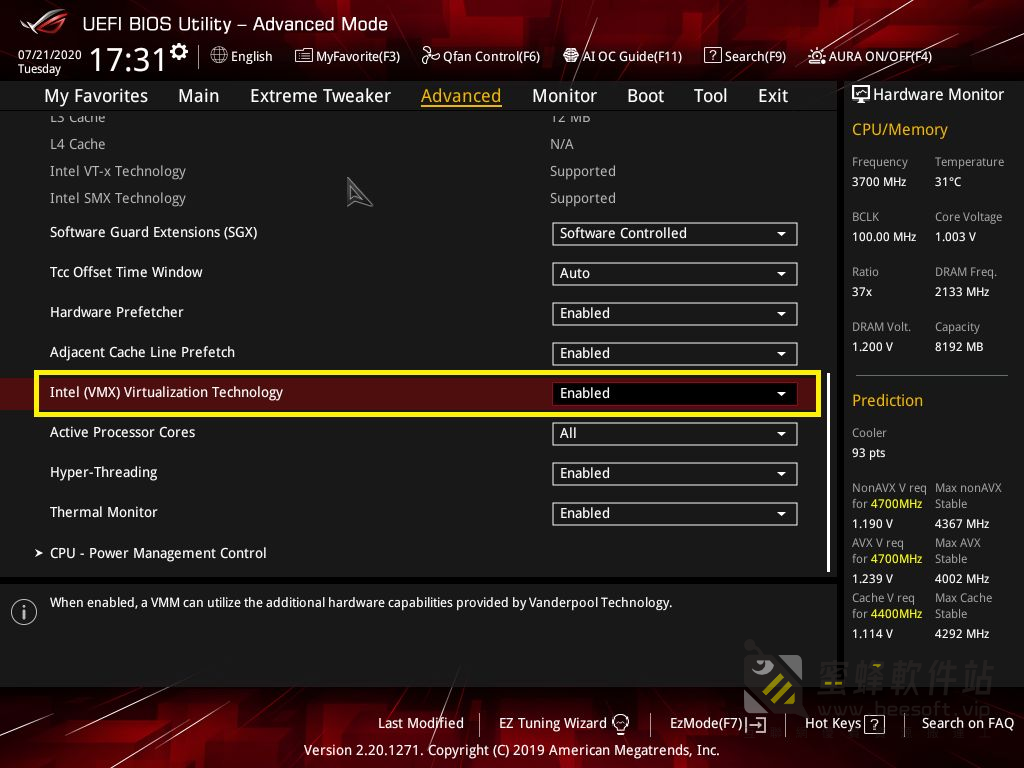This screenshot has height=768, width=1024.
Task: Click the AURA light icon
Action: pyautogui.click(x=816, y=56)
